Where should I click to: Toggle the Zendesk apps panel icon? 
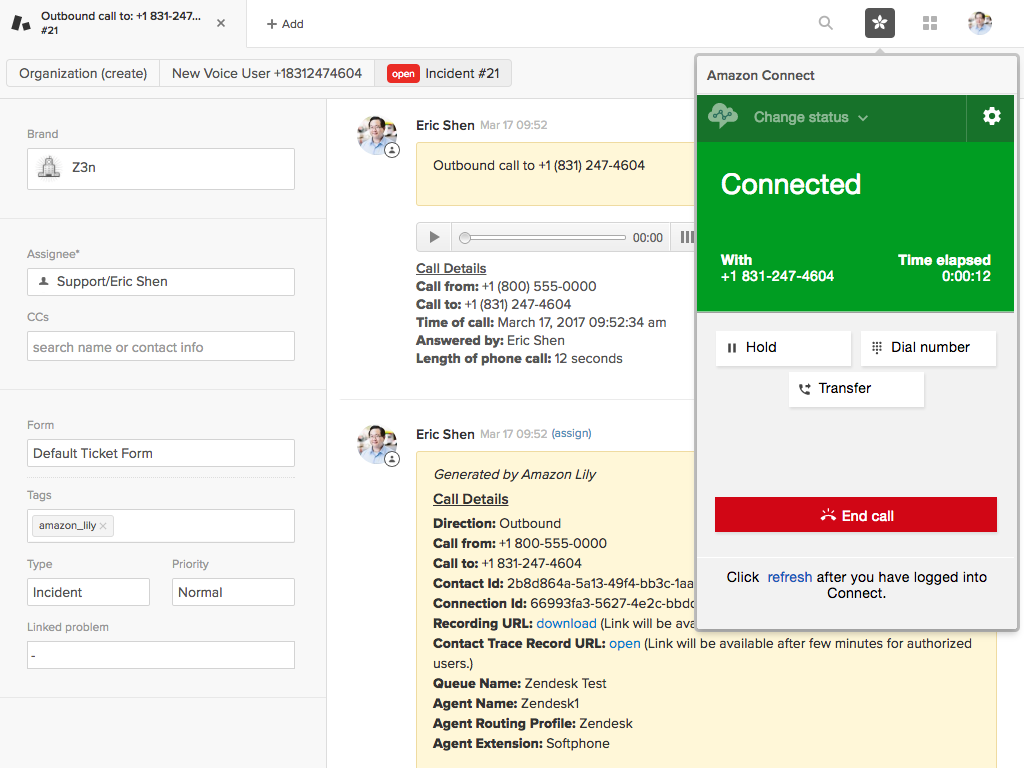tap(879, 23)
